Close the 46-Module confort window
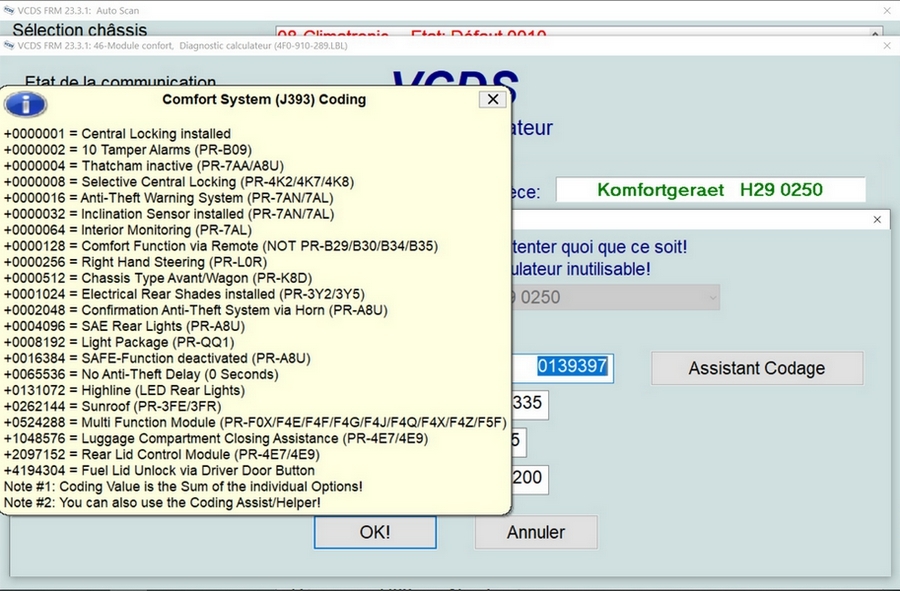The height and width of the screenshot is (591, 900). (887, 46)
